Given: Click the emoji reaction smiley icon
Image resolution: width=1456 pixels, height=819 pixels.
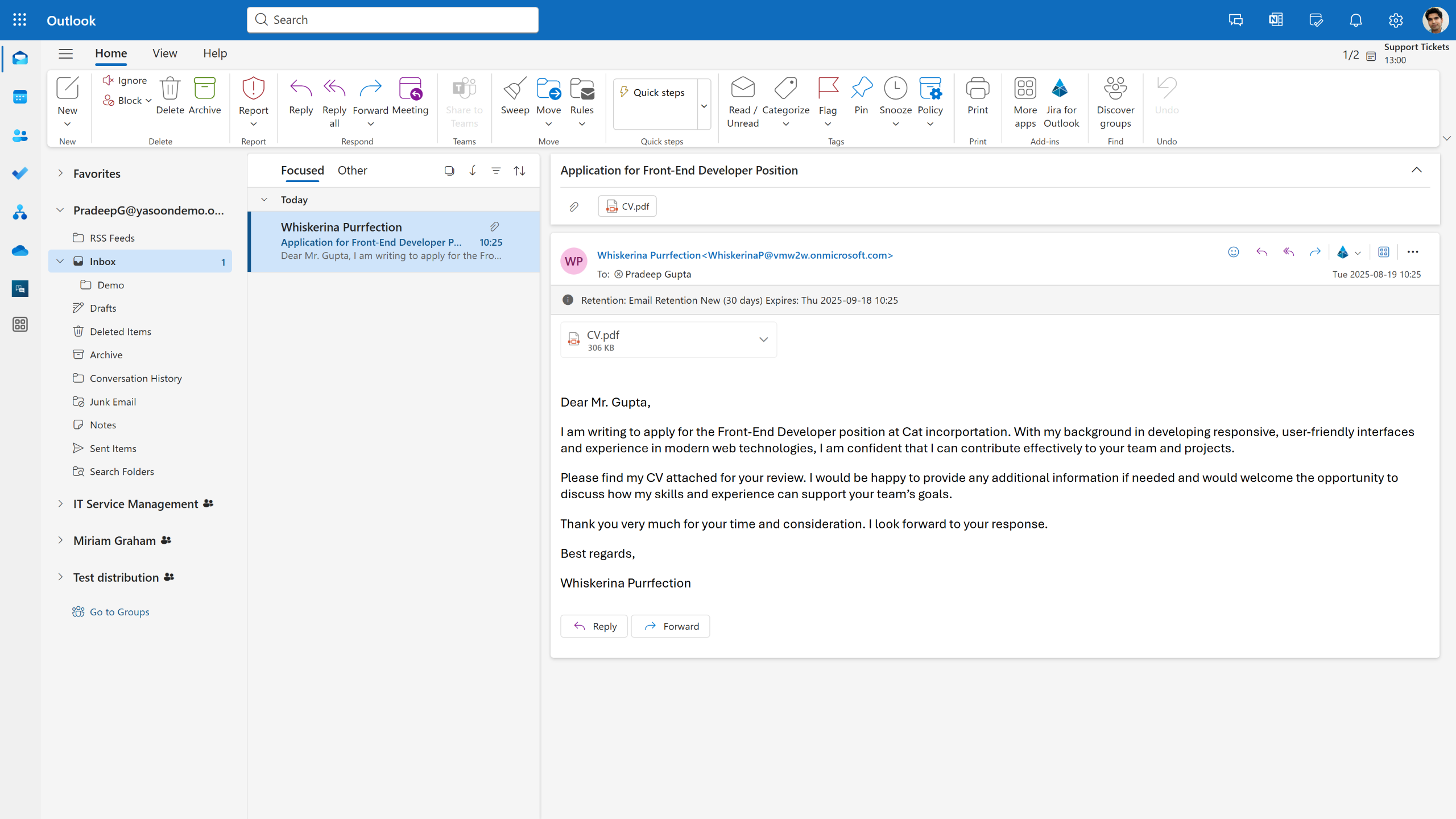Looking at the screenshot, I should 1233,252.
